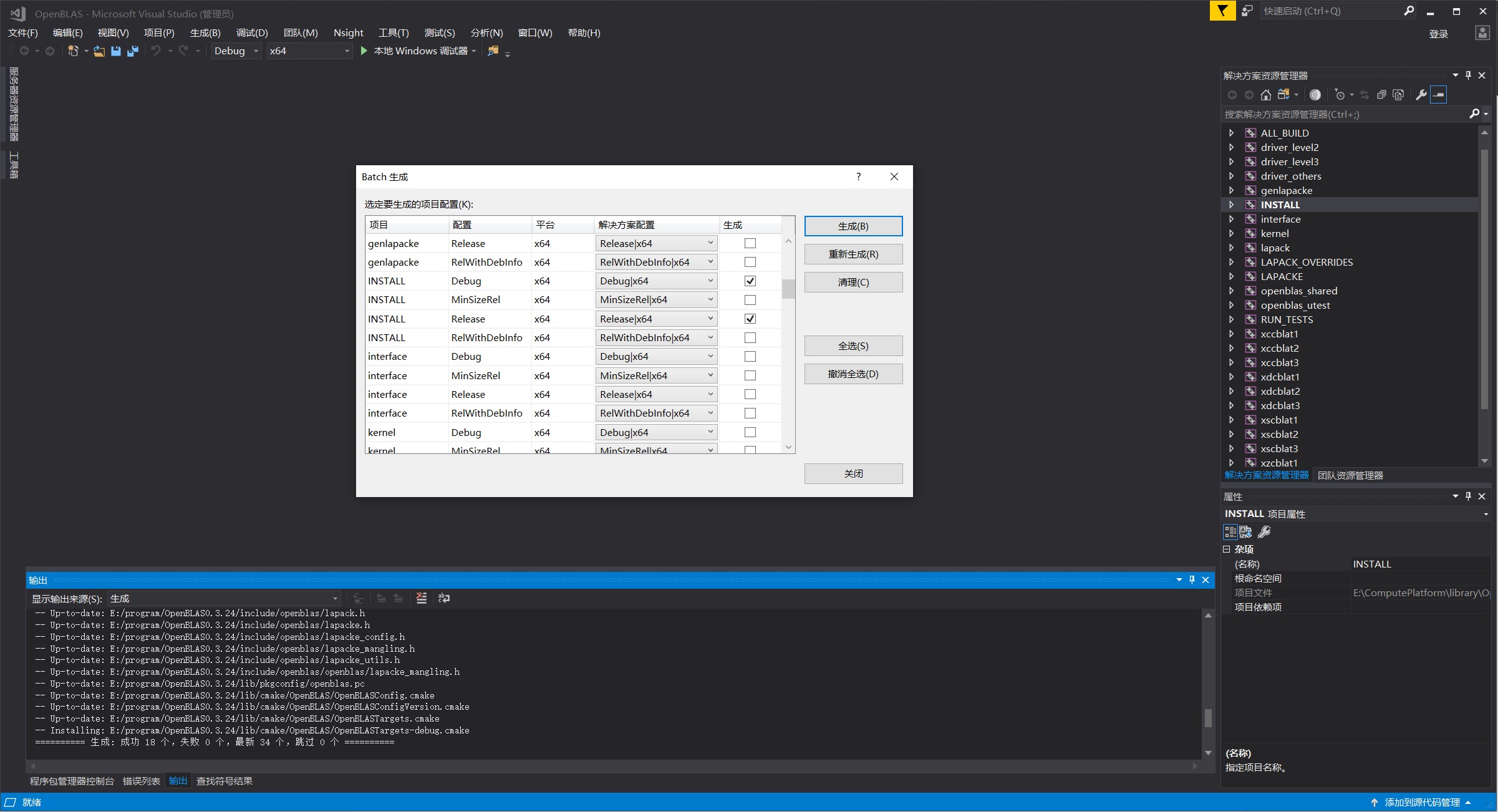1498x812 pixels.
Task: Uncheck the INSTALL Release build checkbox
Action: coord(750,319)
